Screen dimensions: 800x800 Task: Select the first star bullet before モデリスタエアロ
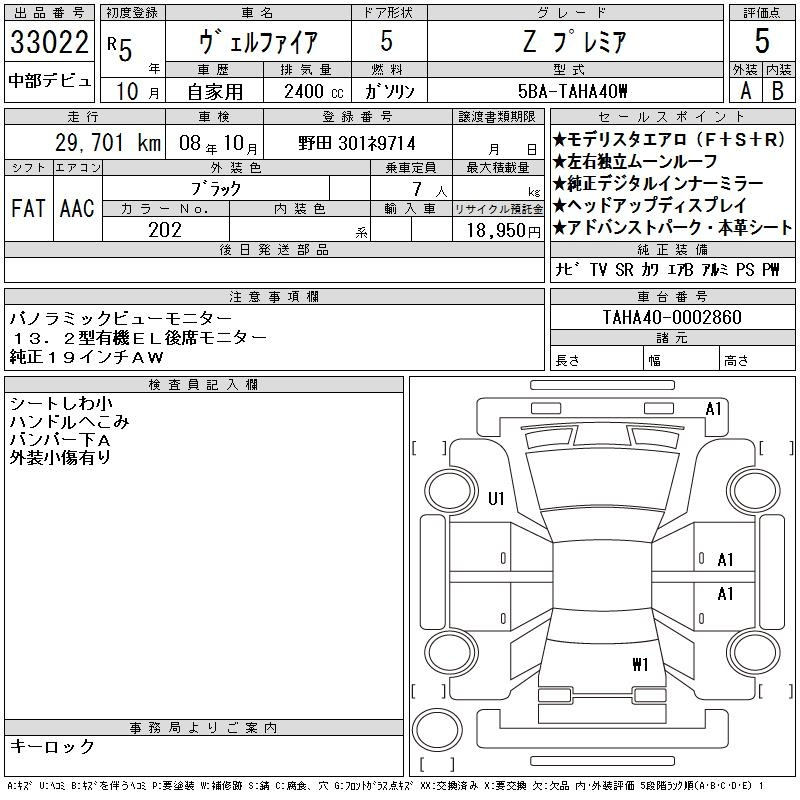pos(560,140)
